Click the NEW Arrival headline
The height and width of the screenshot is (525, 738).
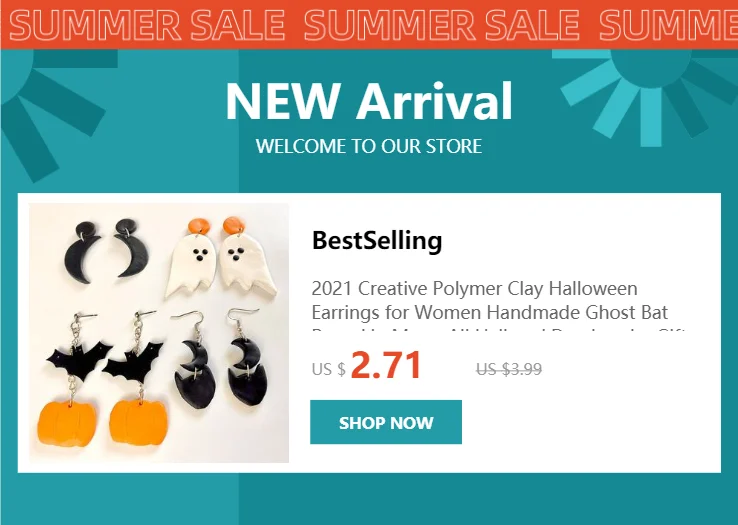369,101
